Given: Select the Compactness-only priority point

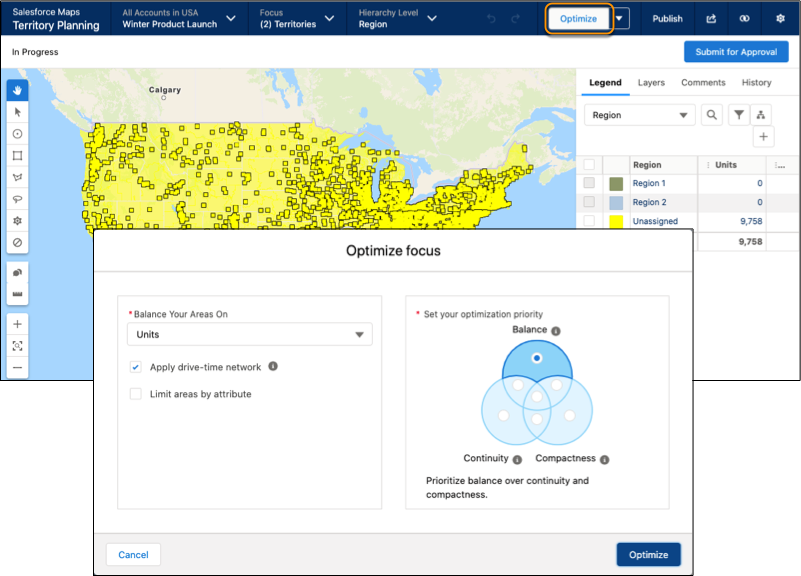Looking at the screenshot, I should point(570,415).
